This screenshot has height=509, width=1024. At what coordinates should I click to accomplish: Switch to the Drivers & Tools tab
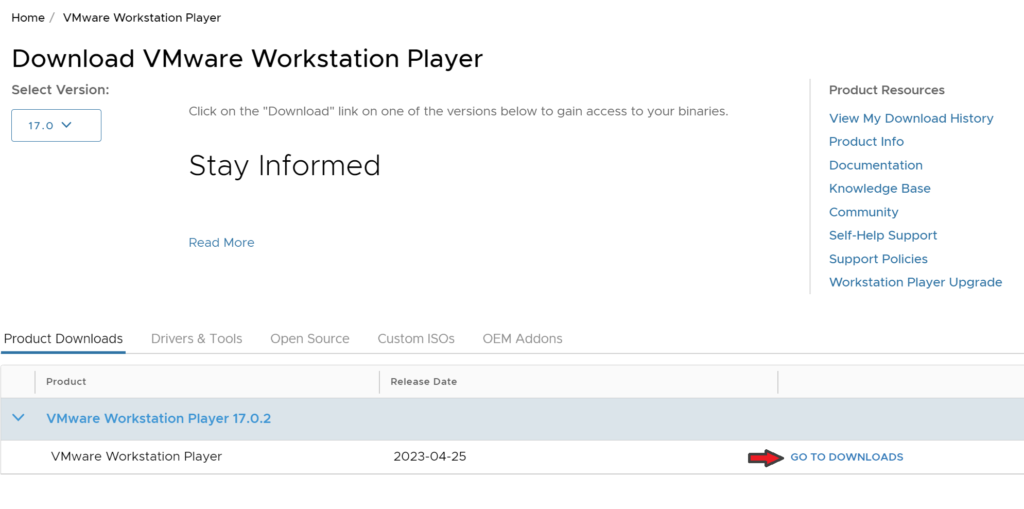pyautogui.click(x=197, y=338)
